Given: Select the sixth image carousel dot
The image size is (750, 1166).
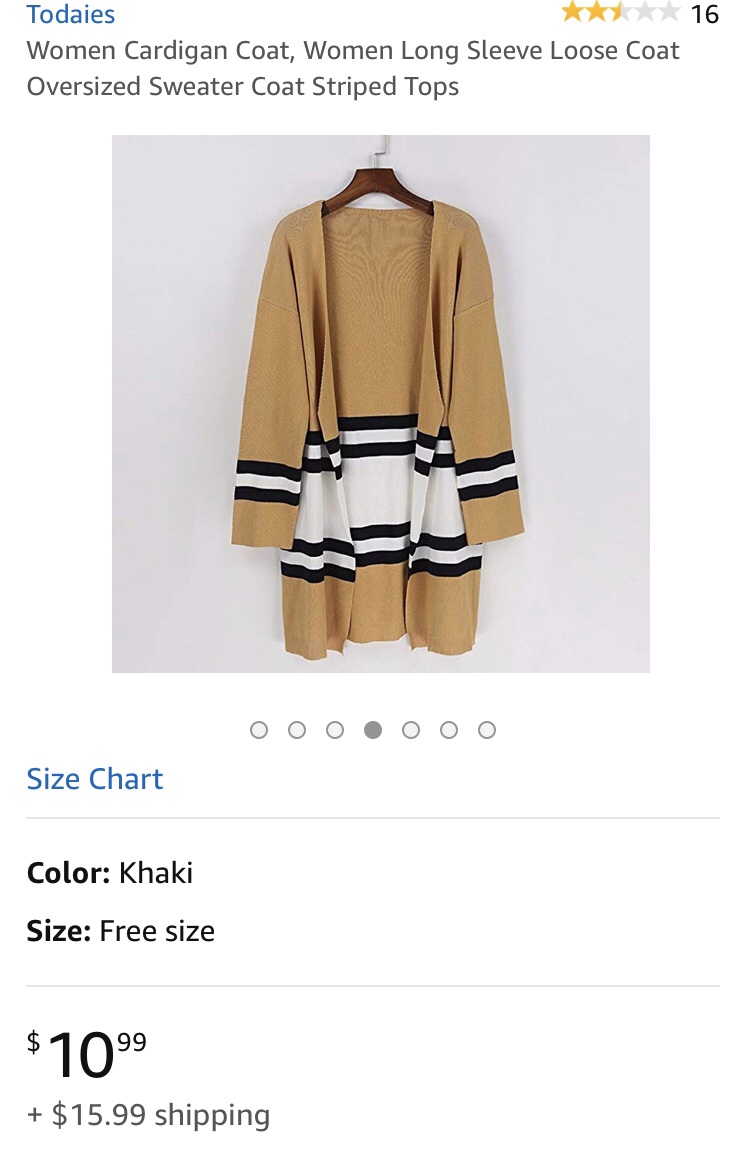Looking at the screenshot, I should pos(449,730).
